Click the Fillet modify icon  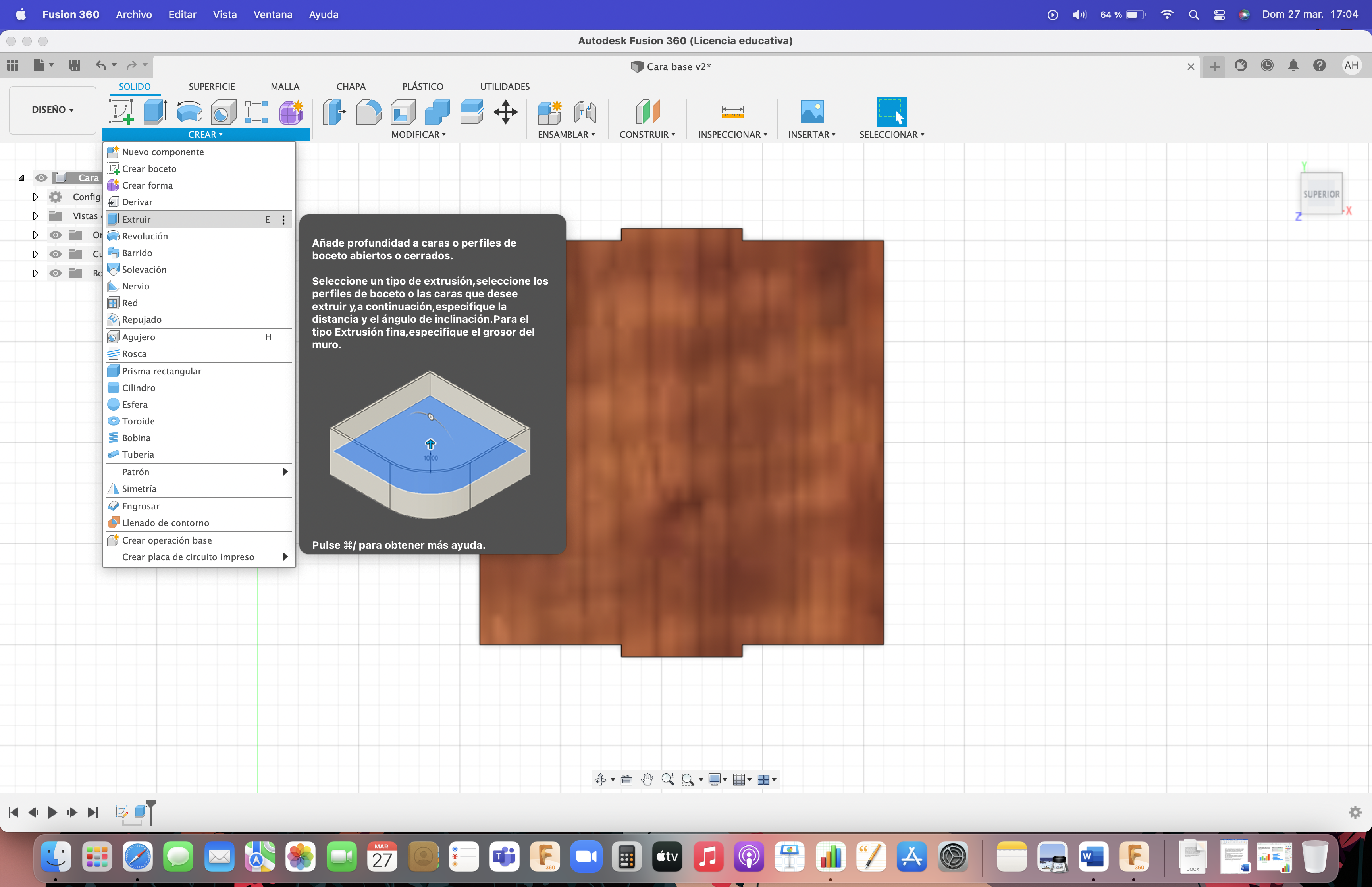pos(368,112)
